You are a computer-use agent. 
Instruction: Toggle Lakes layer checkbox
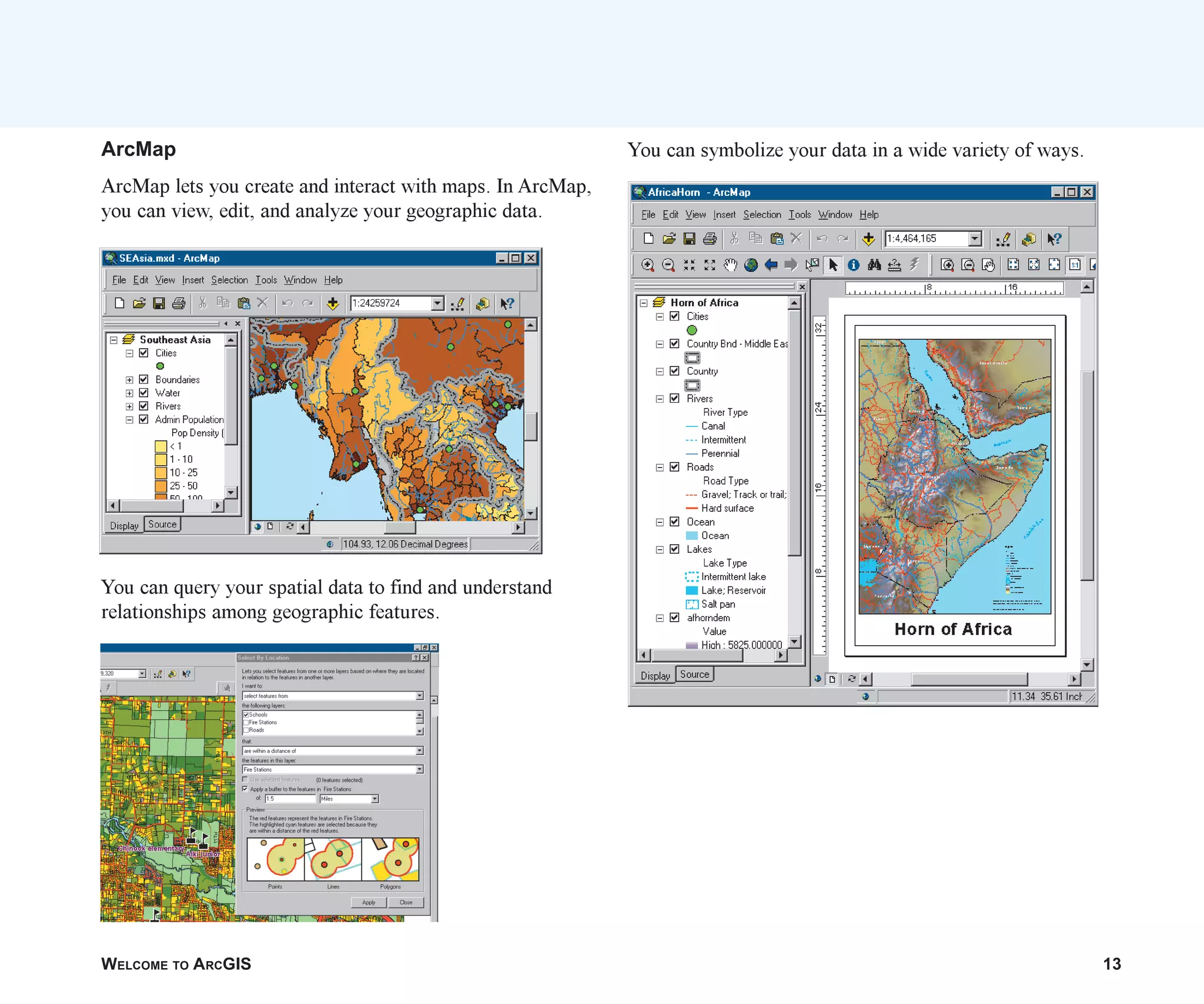675,549
